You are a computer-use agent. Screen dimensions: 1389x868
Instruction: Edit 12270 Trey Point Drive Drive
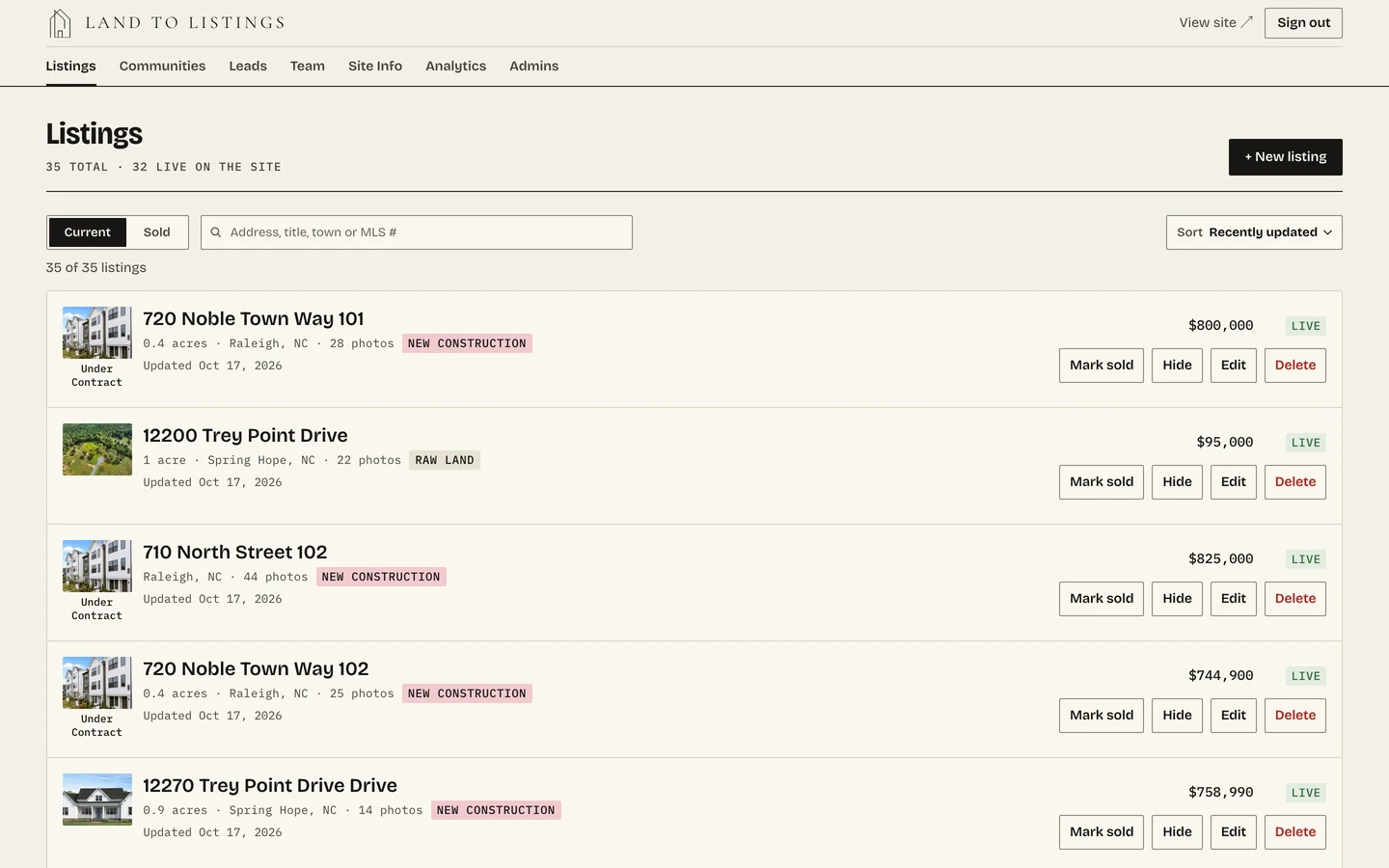click(1234, 832)
